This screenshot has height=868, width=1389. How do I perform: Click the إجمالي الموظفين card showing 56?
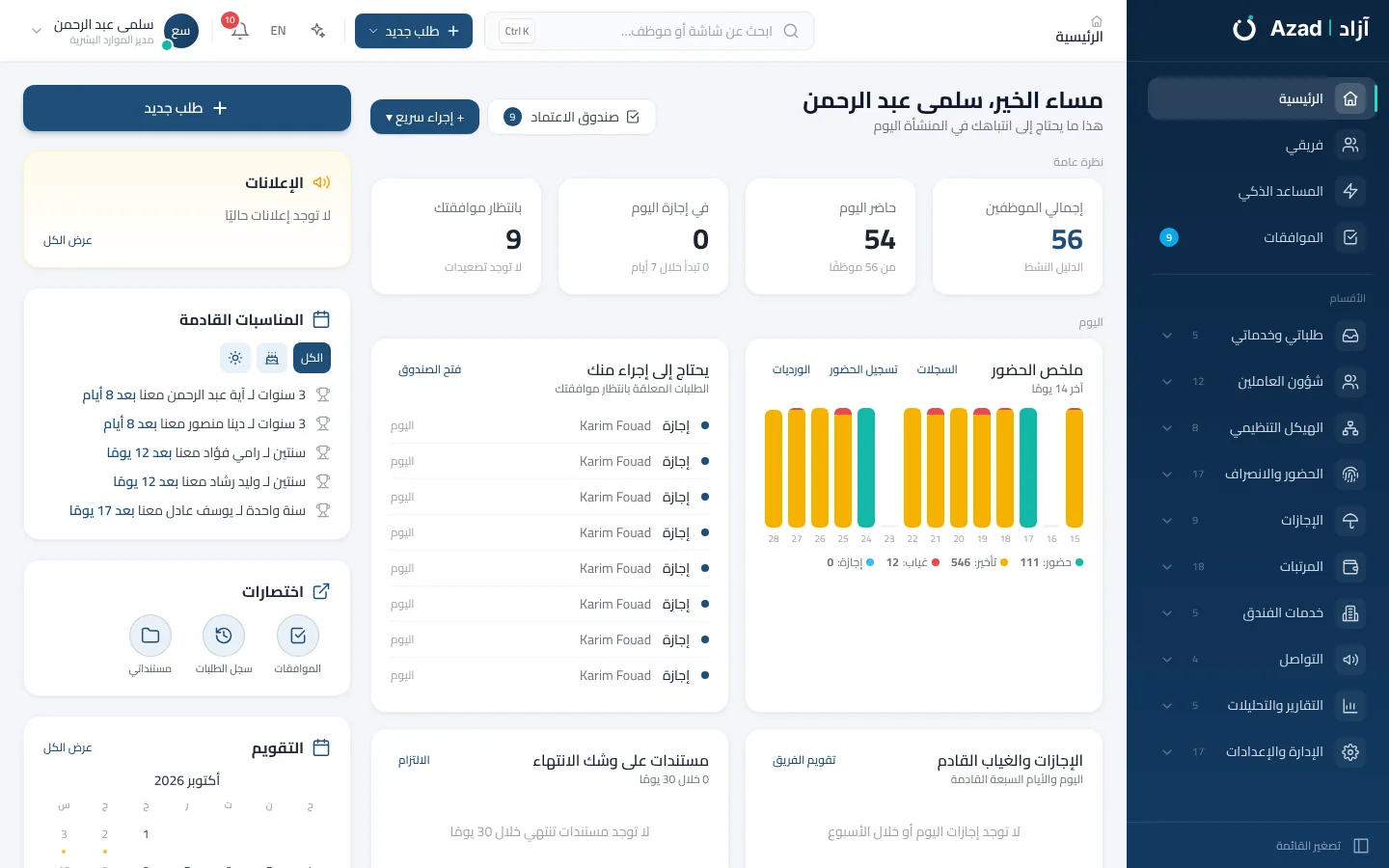coord(1018,236)
